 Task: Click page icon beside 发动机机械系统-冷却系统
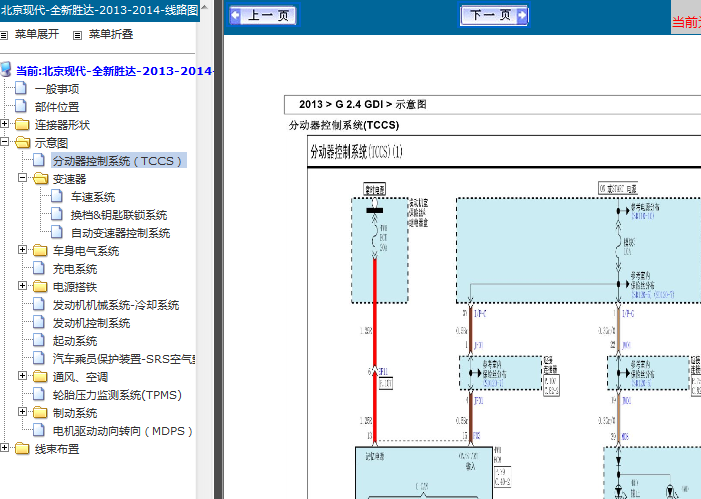39,304
